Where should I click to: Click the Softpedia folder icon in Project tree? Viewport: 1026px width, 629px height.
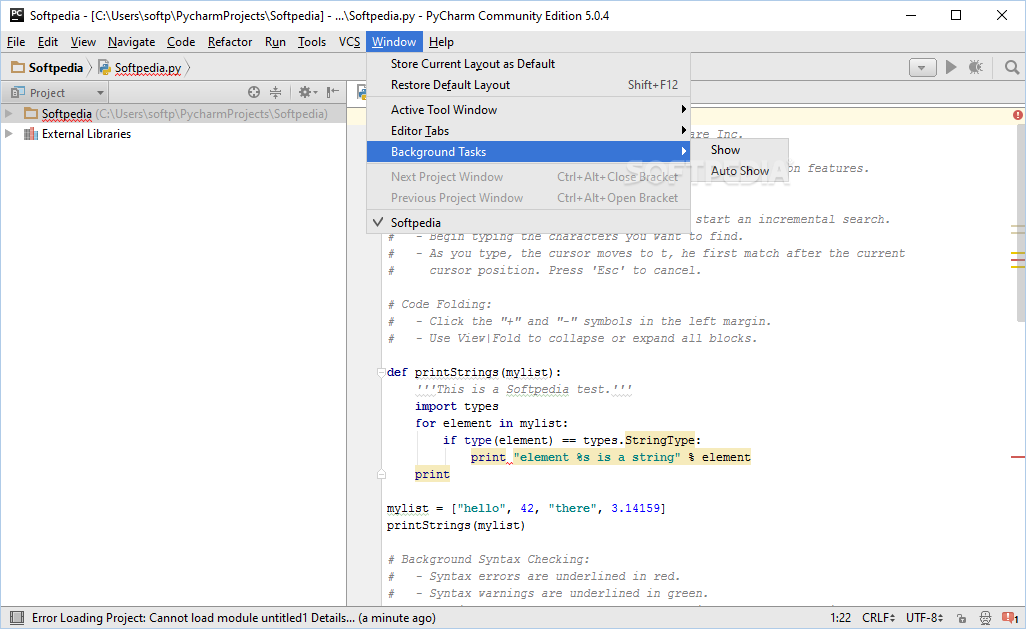31,113
